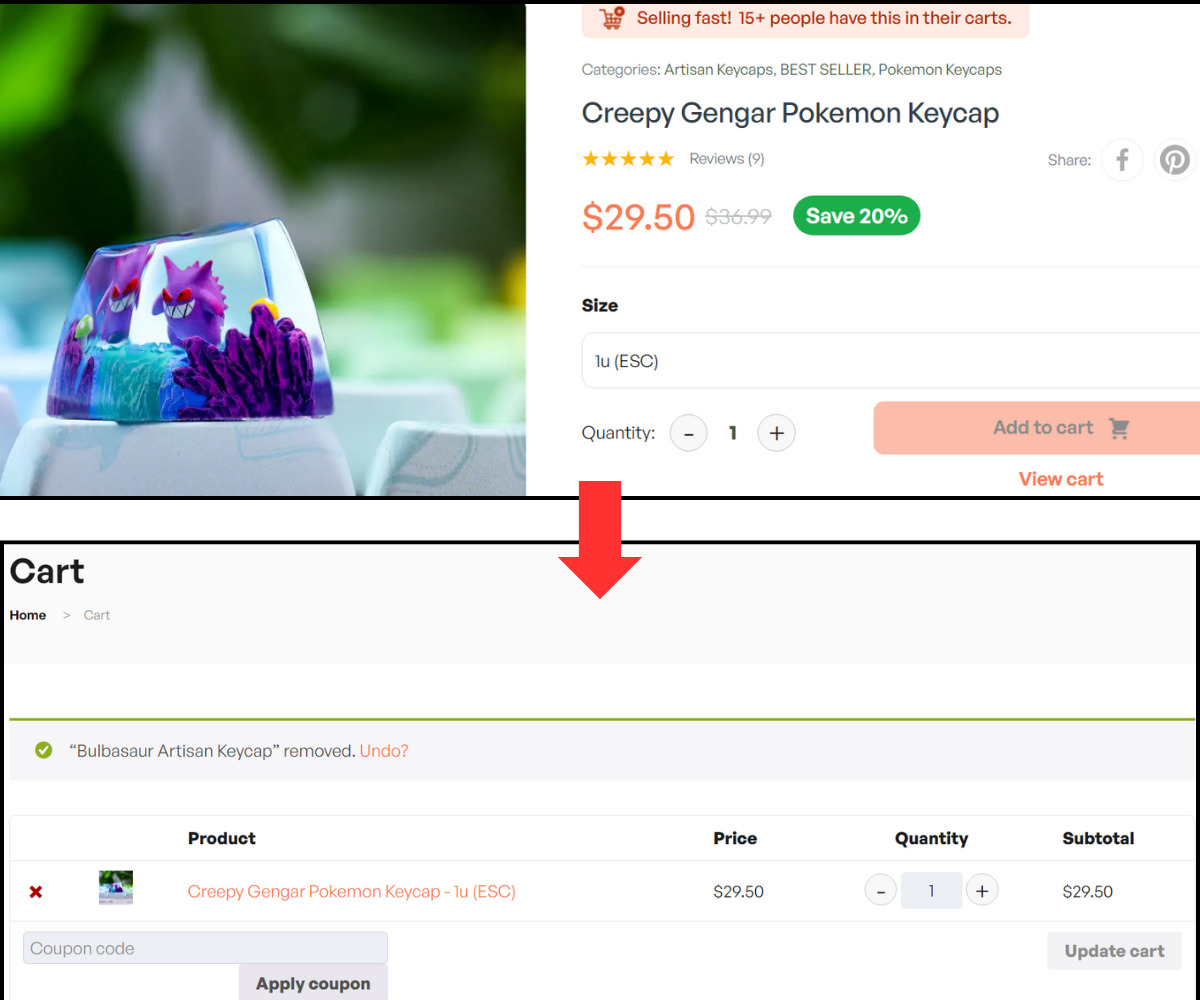Click the Creepy Gengar Pokemon Keycap title
The image size is (1200, 1000).
tap(790, 113)
